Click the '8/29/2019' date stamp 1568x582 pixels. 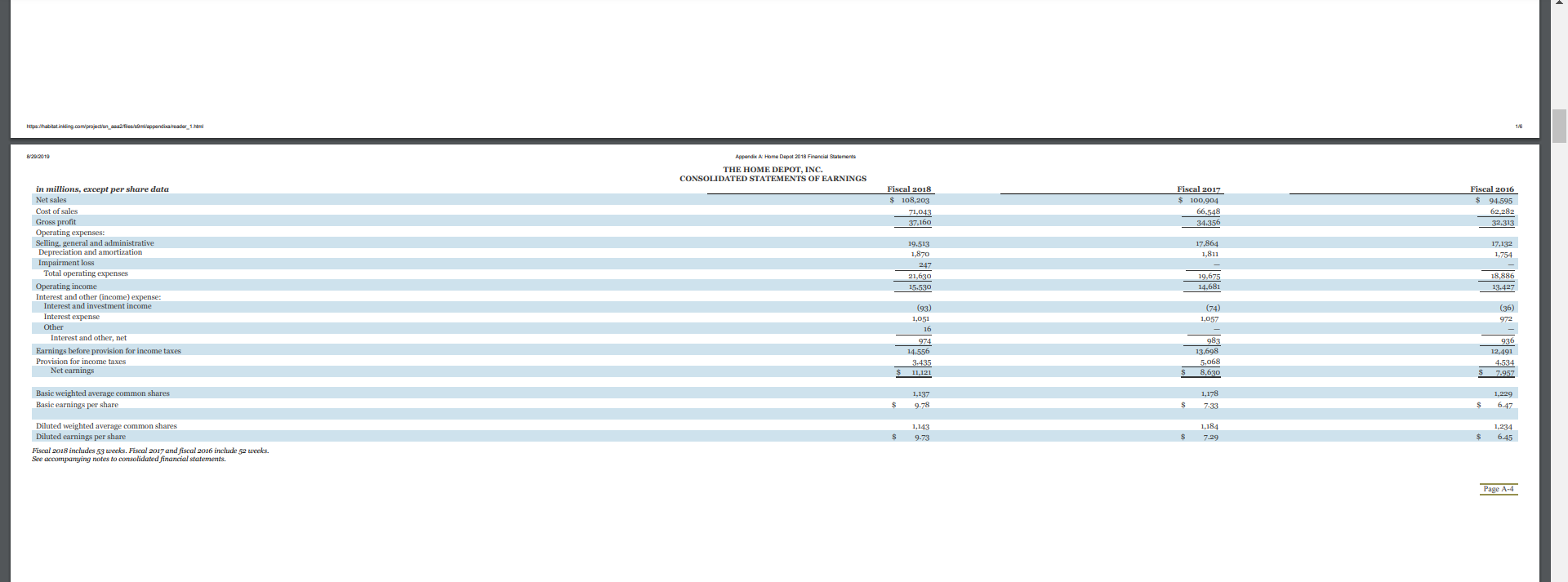pyautogui.click(x=38, y=156)
